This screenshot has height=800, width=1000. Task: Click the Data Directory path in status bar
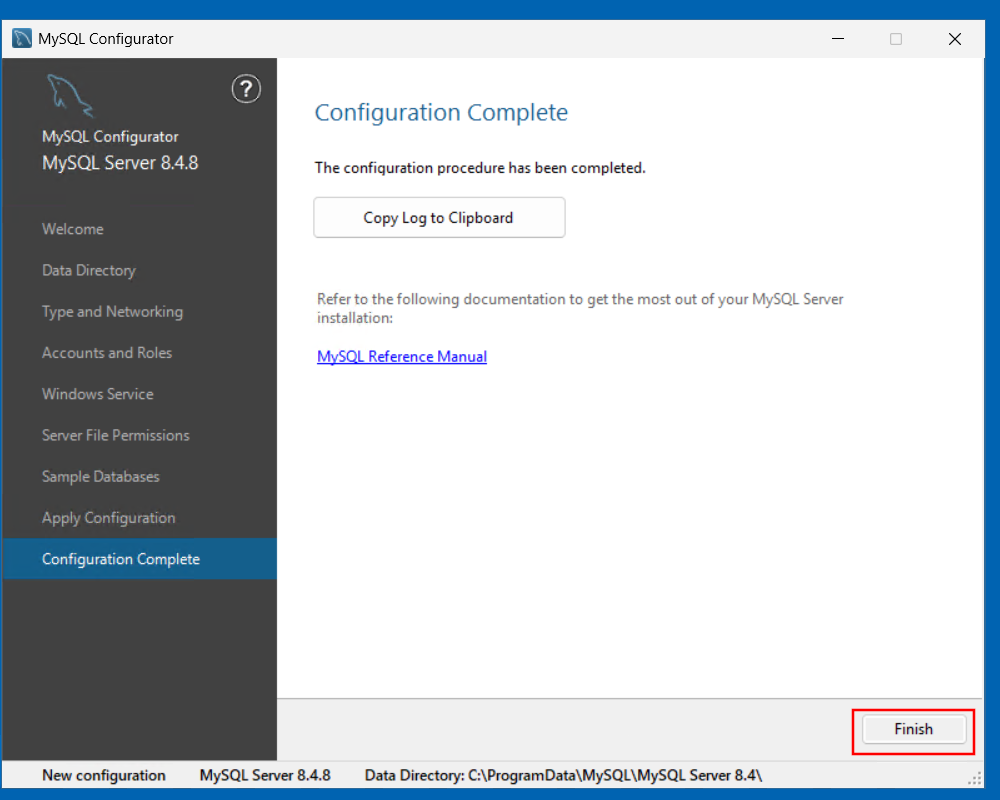click(563, 775)
